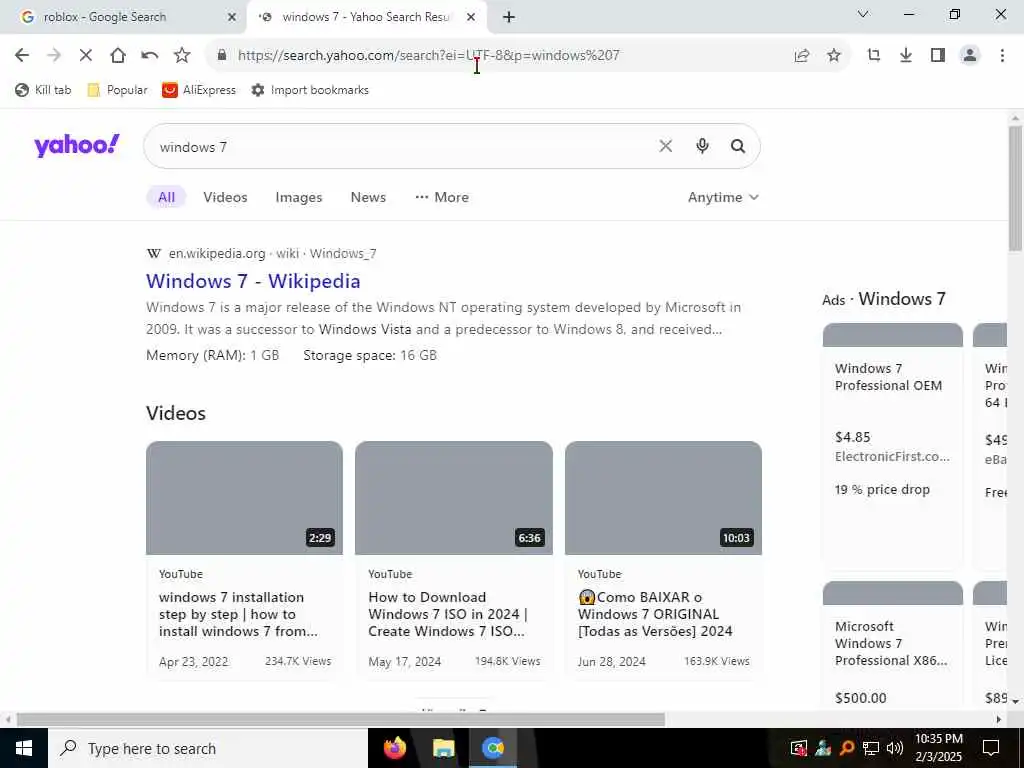Open the downloads icon in toolbar
The height and width of the screenshot is (768, 1024).
click(906, 56)
